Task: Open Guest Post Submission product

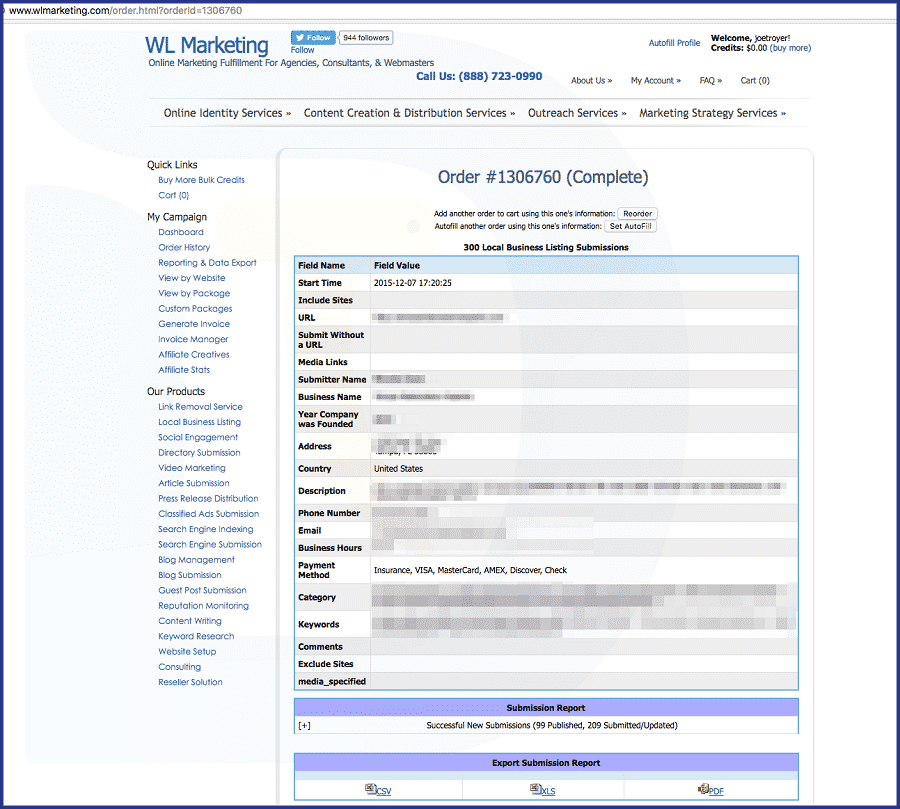Action: tap(202, 590)
